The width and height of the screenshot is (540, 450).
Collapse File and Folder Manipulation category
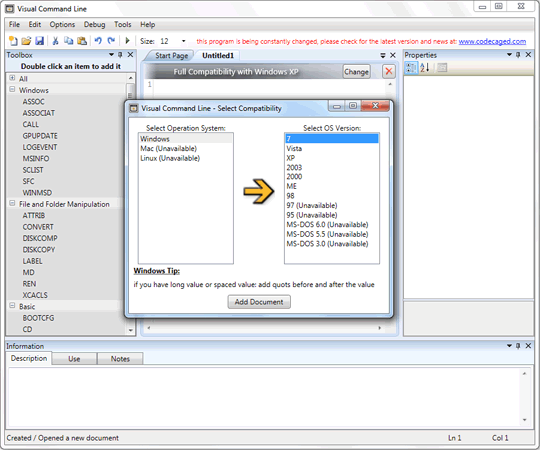[12, 203]
